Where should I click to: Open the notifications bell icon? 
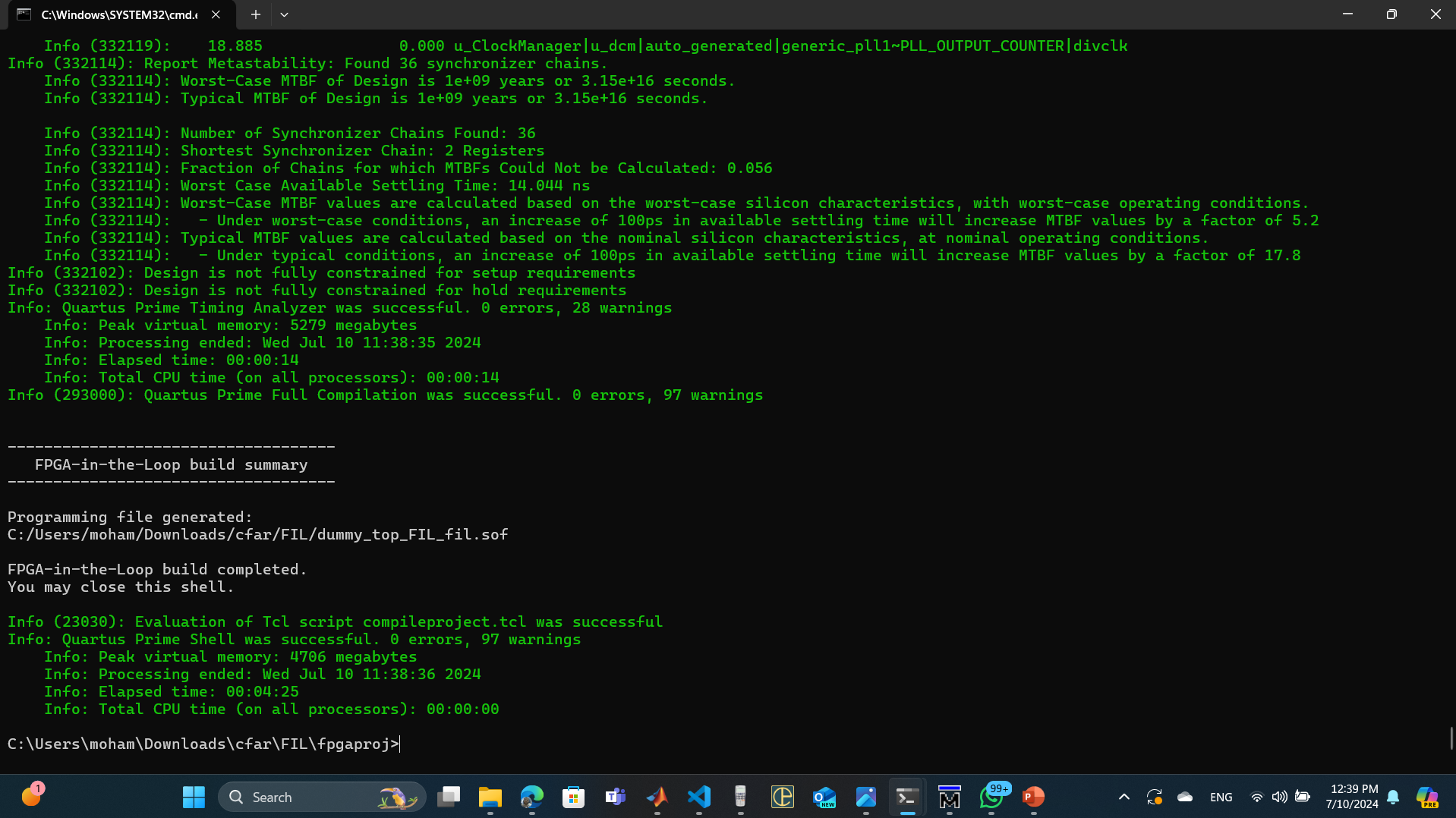point(1393,797)
